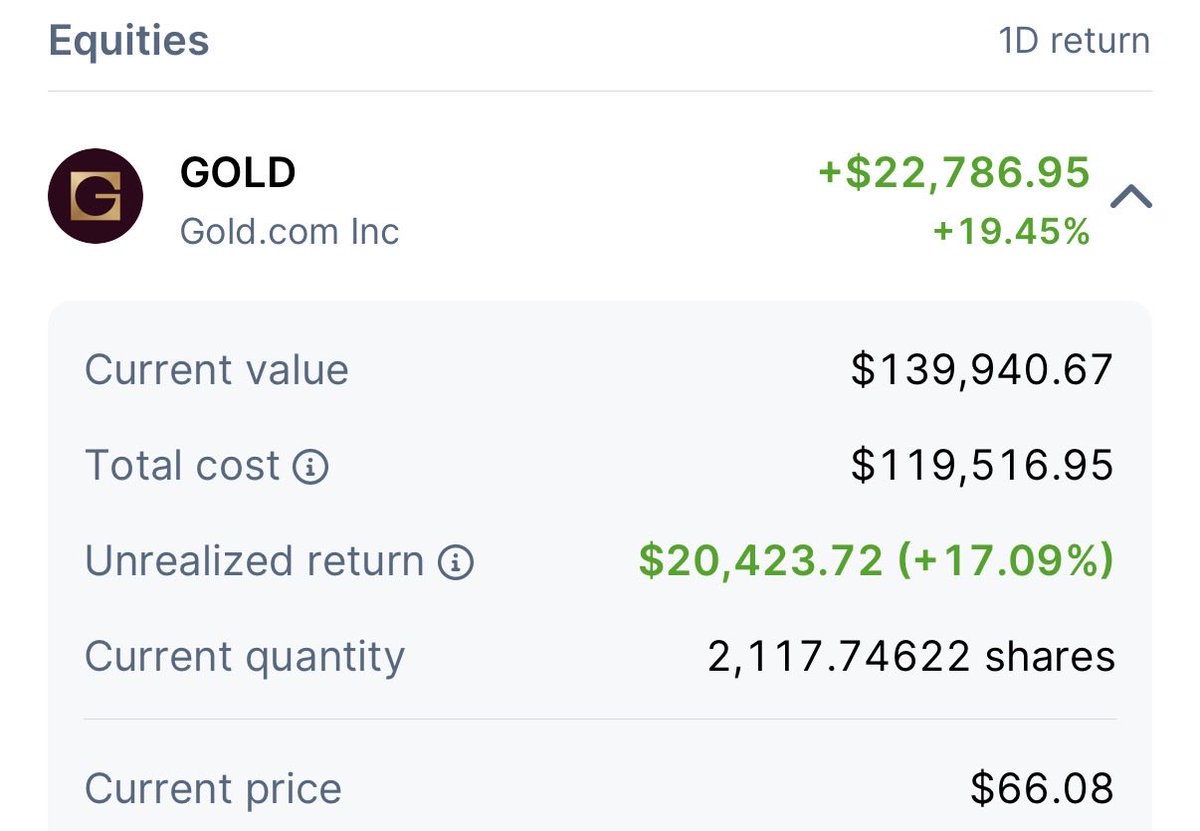Open the Total cost info icon

[310, 467]
